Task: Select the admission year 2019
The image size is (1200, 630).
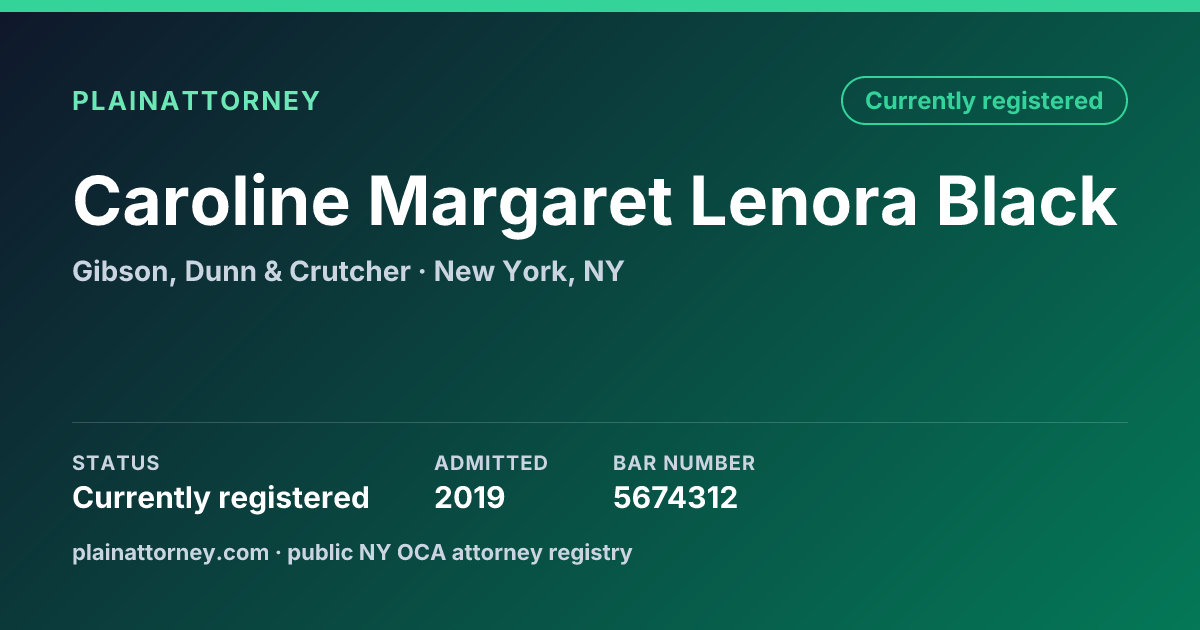Action: [x=470, y=498]
